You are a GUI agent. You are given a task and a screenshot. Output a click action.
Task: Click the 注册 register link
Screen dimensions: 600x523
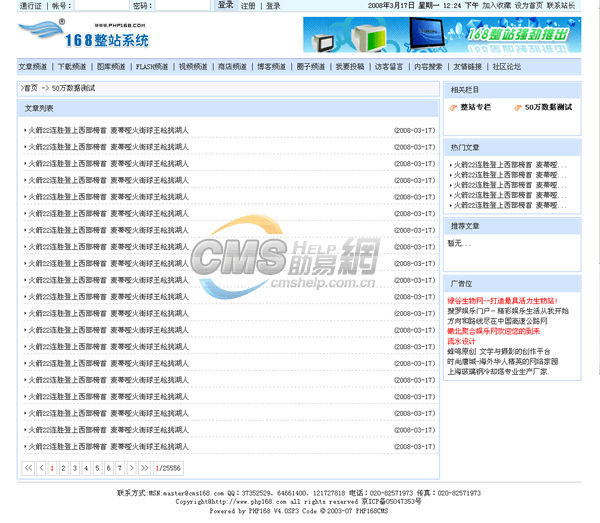248,6
